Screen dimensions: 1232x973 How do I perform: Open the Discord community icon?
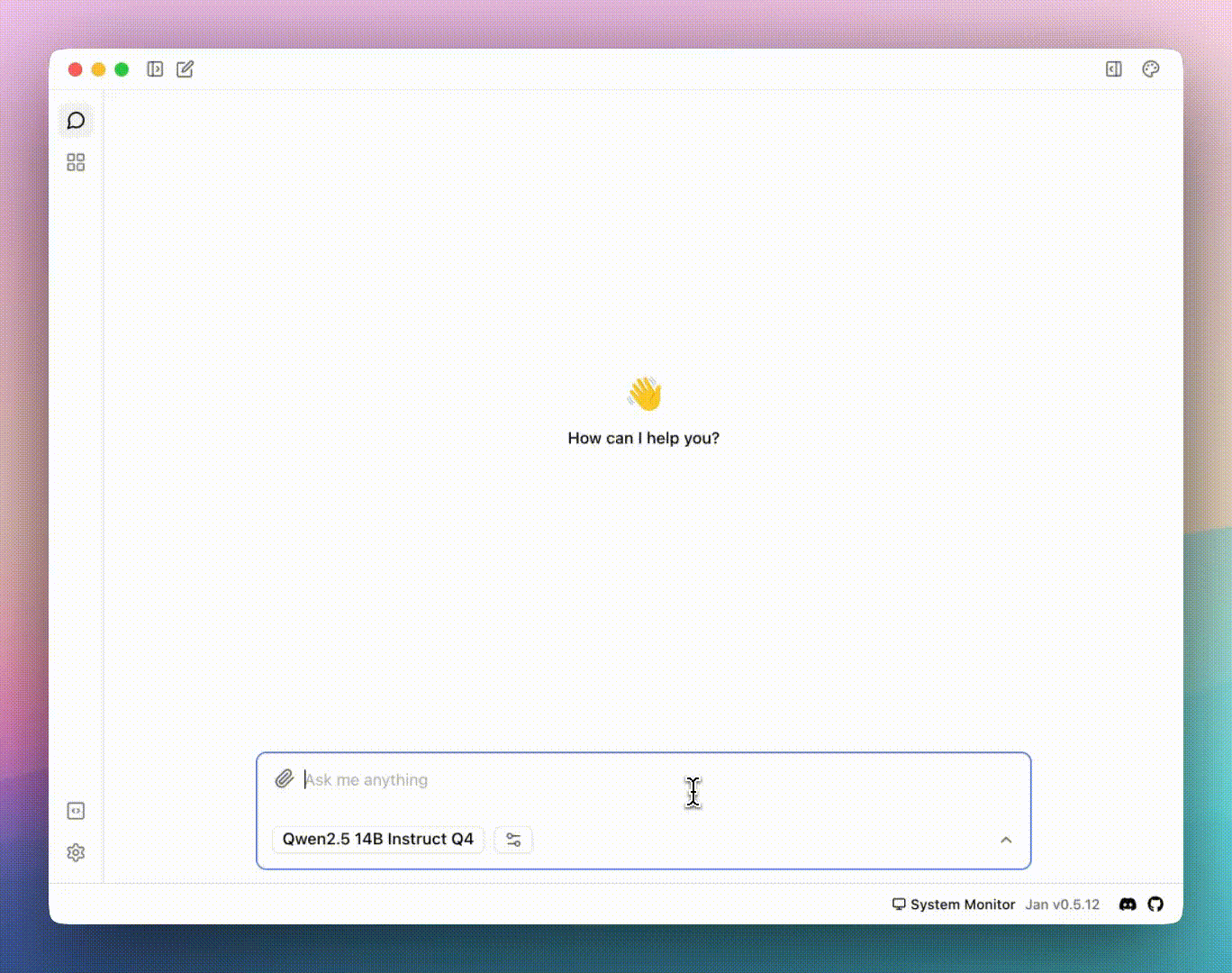pos(1128,905)
